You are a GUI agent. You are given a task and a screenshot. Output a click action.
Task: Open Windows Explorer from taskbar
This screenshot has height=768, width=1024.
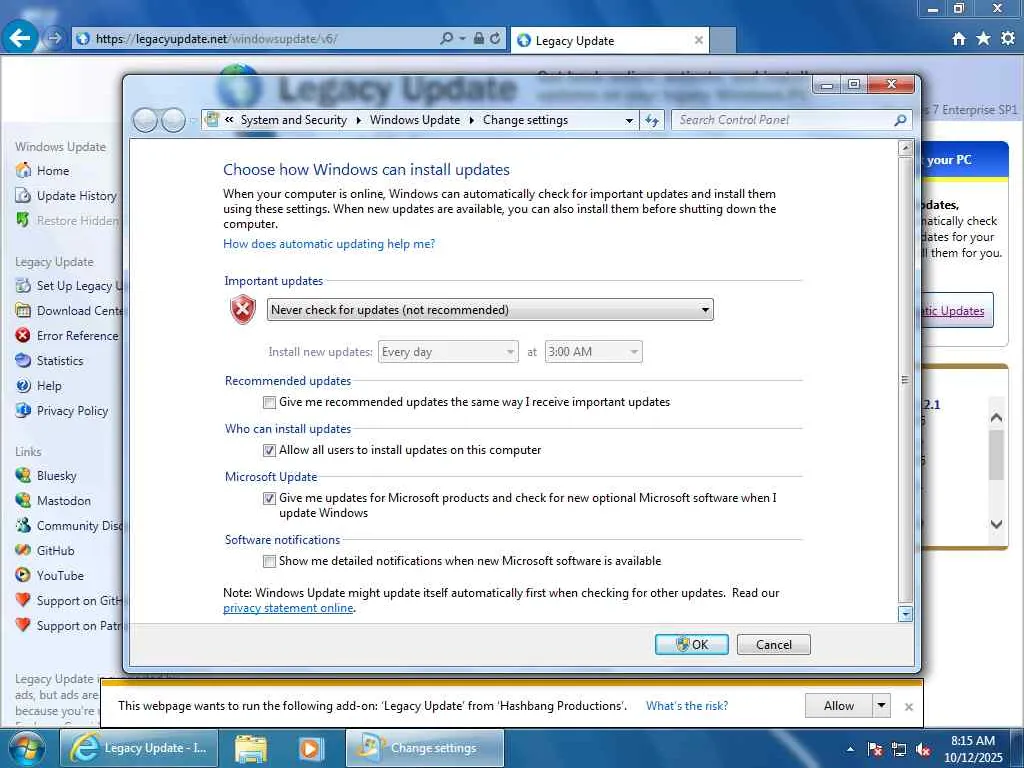(x=251, y=748)
